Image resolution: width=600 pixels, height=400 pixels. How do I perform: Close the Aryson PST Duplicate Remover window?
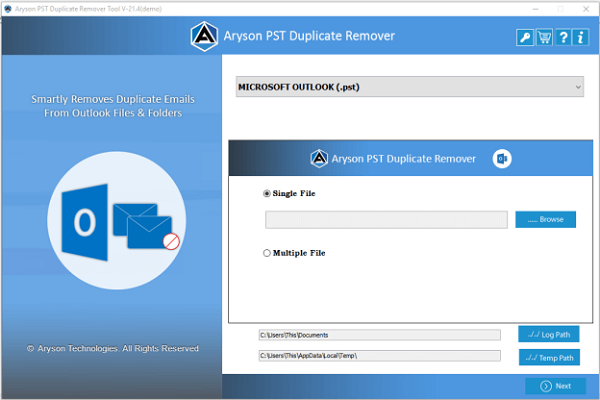click(x=586, y=9)
